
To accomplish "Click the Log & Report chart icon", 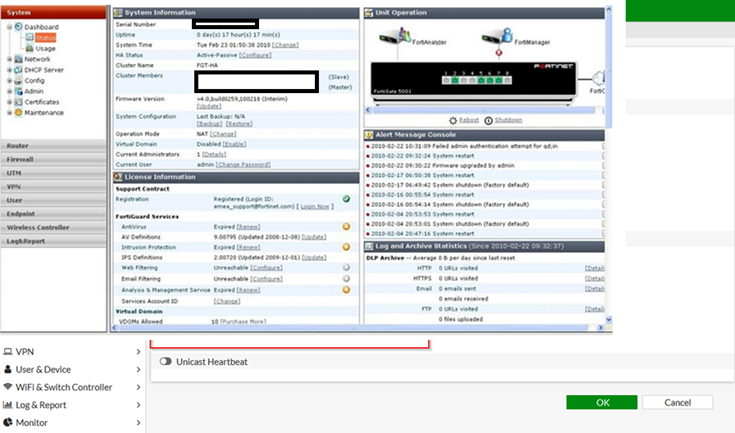I will point(8,405).
